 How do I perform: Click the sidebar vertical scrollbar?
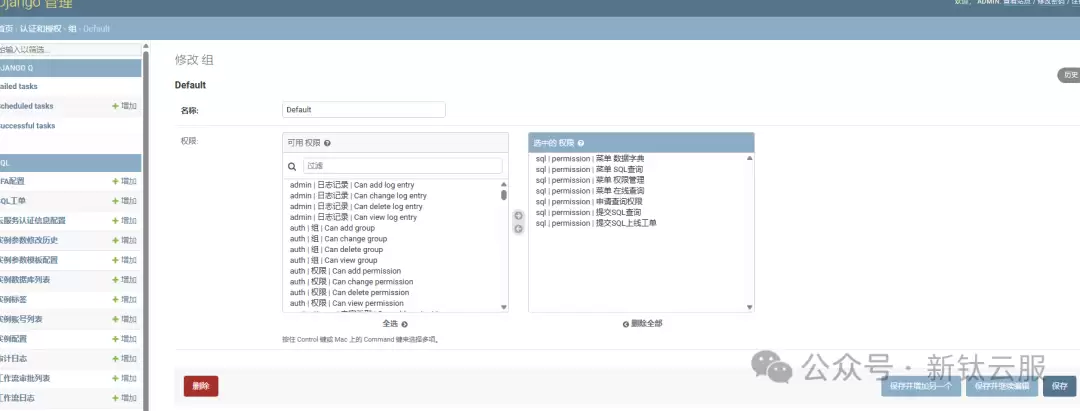(x=145, y=227)
